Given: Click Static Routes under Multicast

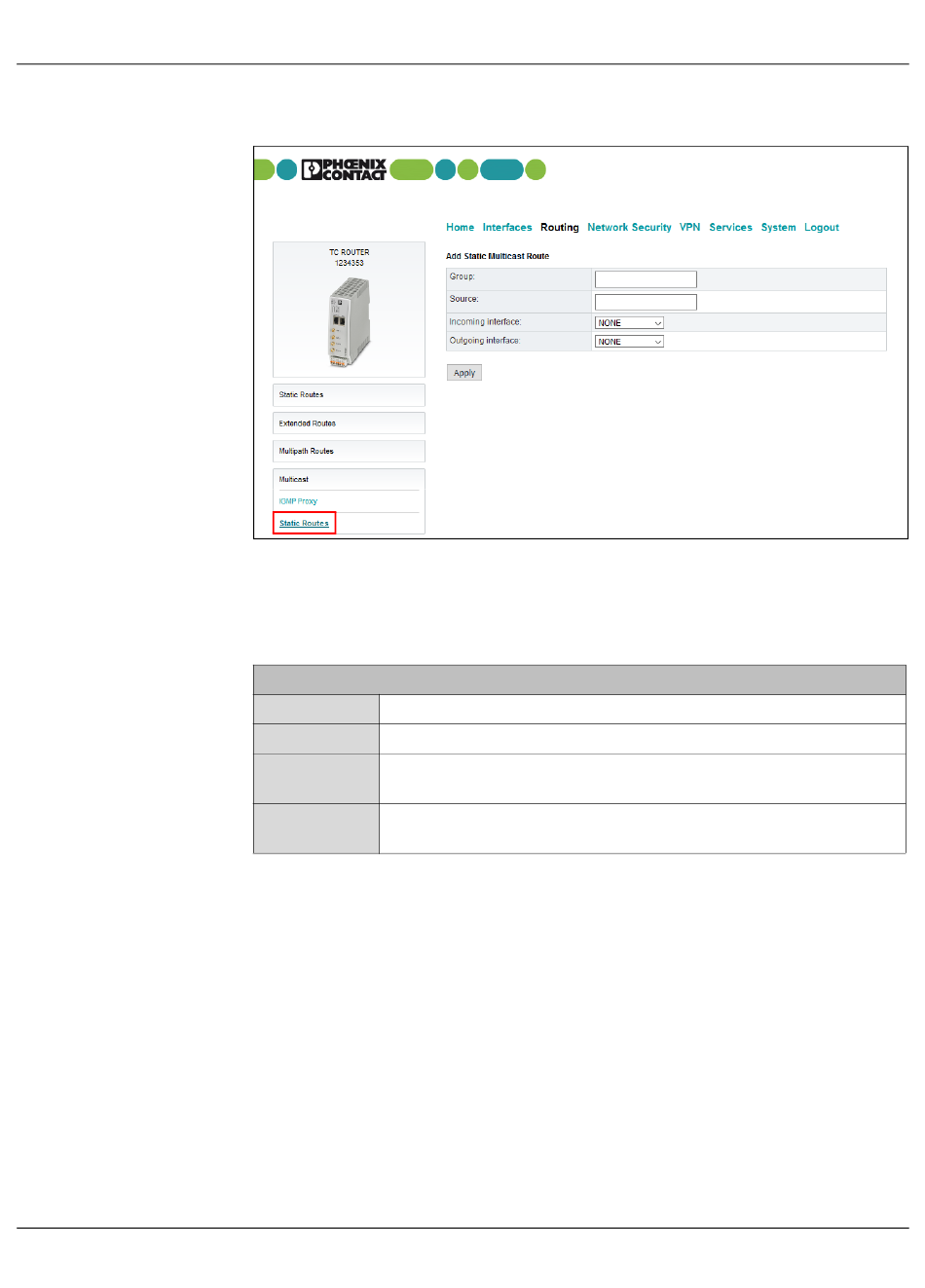Looking at the screenshot, I should pos(304,524).
